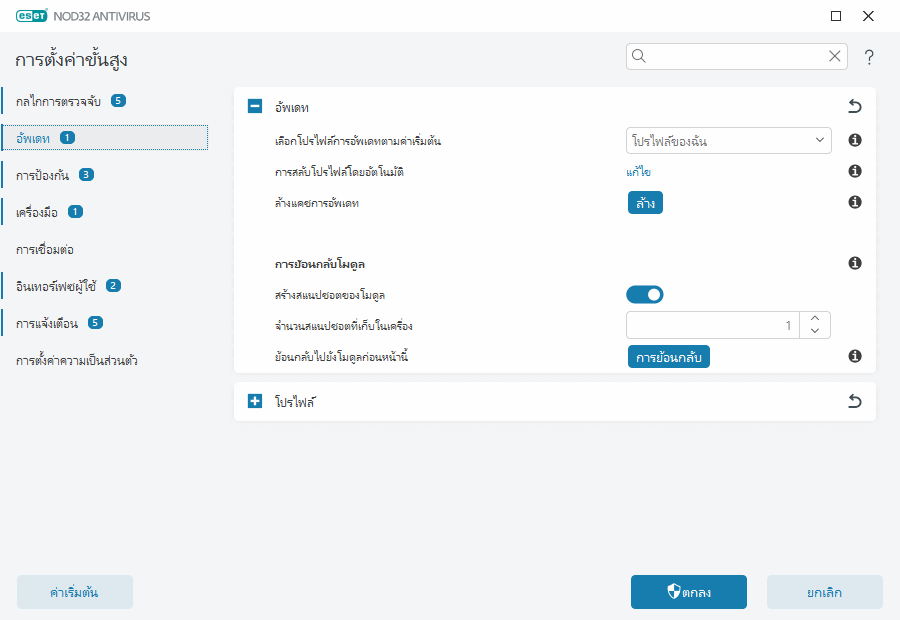Image resolution: width=900 pixels, height=620 pixels.
Task: Open help with the question mark icon
Action: 869,57
